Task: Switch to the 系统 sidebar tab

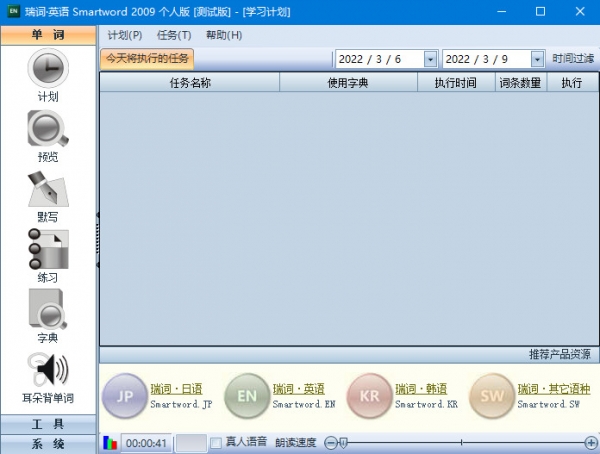Action: [x=48, y=444]
